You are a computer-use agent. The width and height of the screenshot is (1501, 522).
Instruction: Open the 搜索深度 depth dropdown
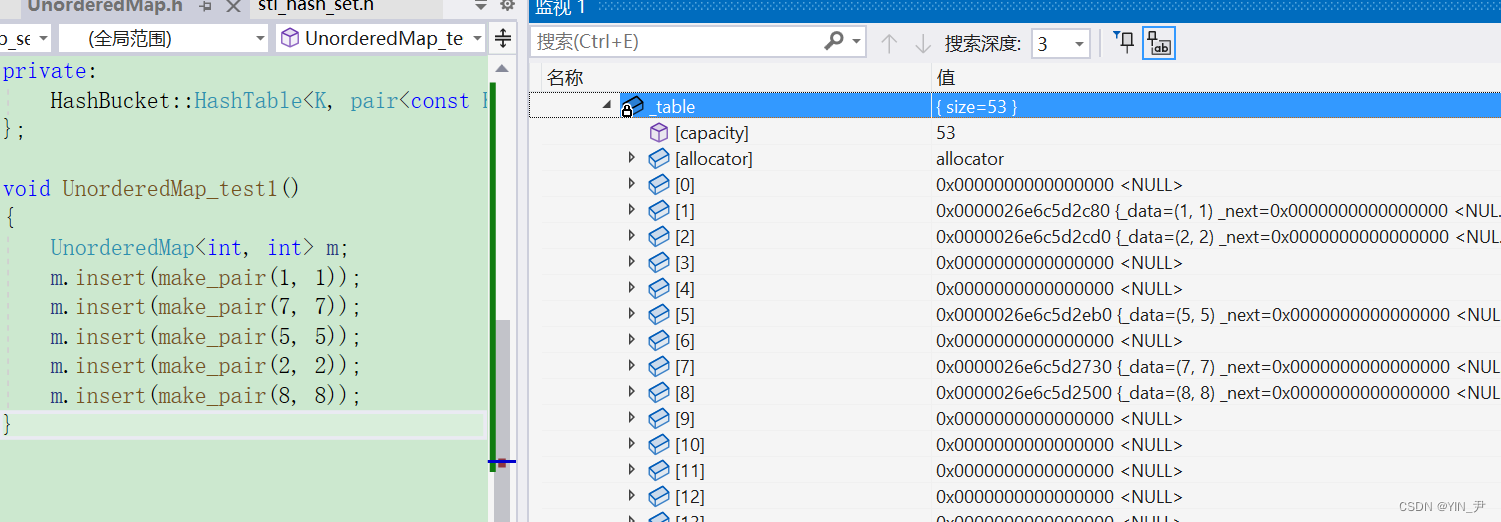[x=1060, y=43]
